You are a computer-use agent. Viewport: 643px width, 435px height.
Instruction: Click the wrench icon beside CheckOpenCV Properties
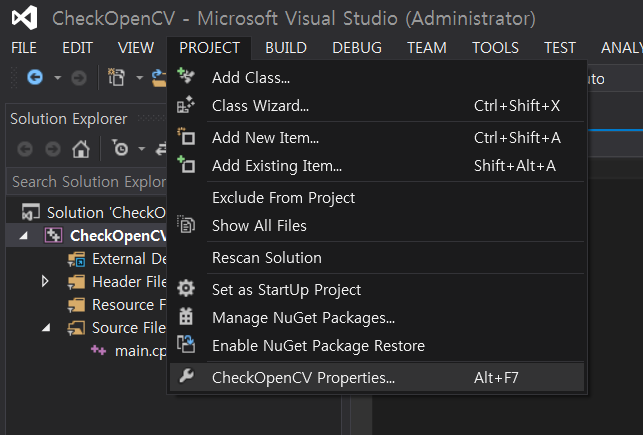pyautogui.click(x=186, y=375)
